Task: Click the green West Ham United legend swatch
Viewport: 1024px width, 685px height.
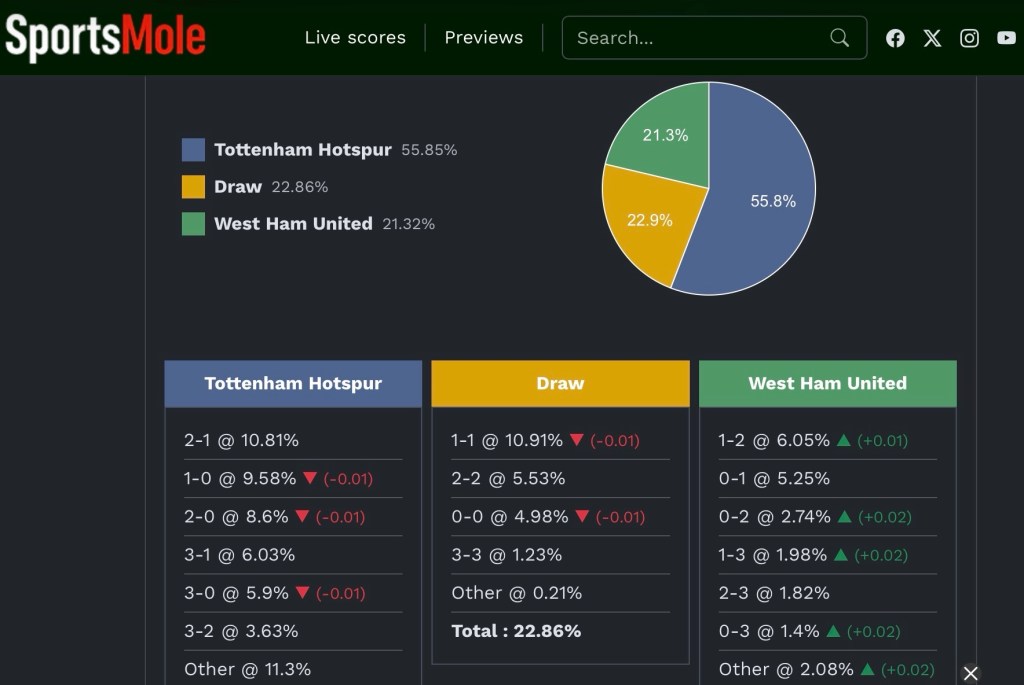Action: click(x=193, y=224)
